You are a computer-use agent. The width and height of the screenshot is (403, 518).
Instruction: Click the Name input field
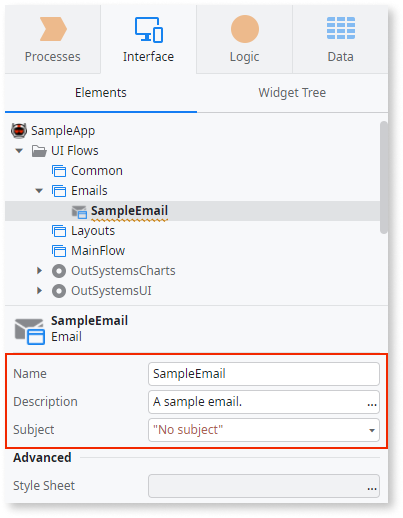point(264,374)
